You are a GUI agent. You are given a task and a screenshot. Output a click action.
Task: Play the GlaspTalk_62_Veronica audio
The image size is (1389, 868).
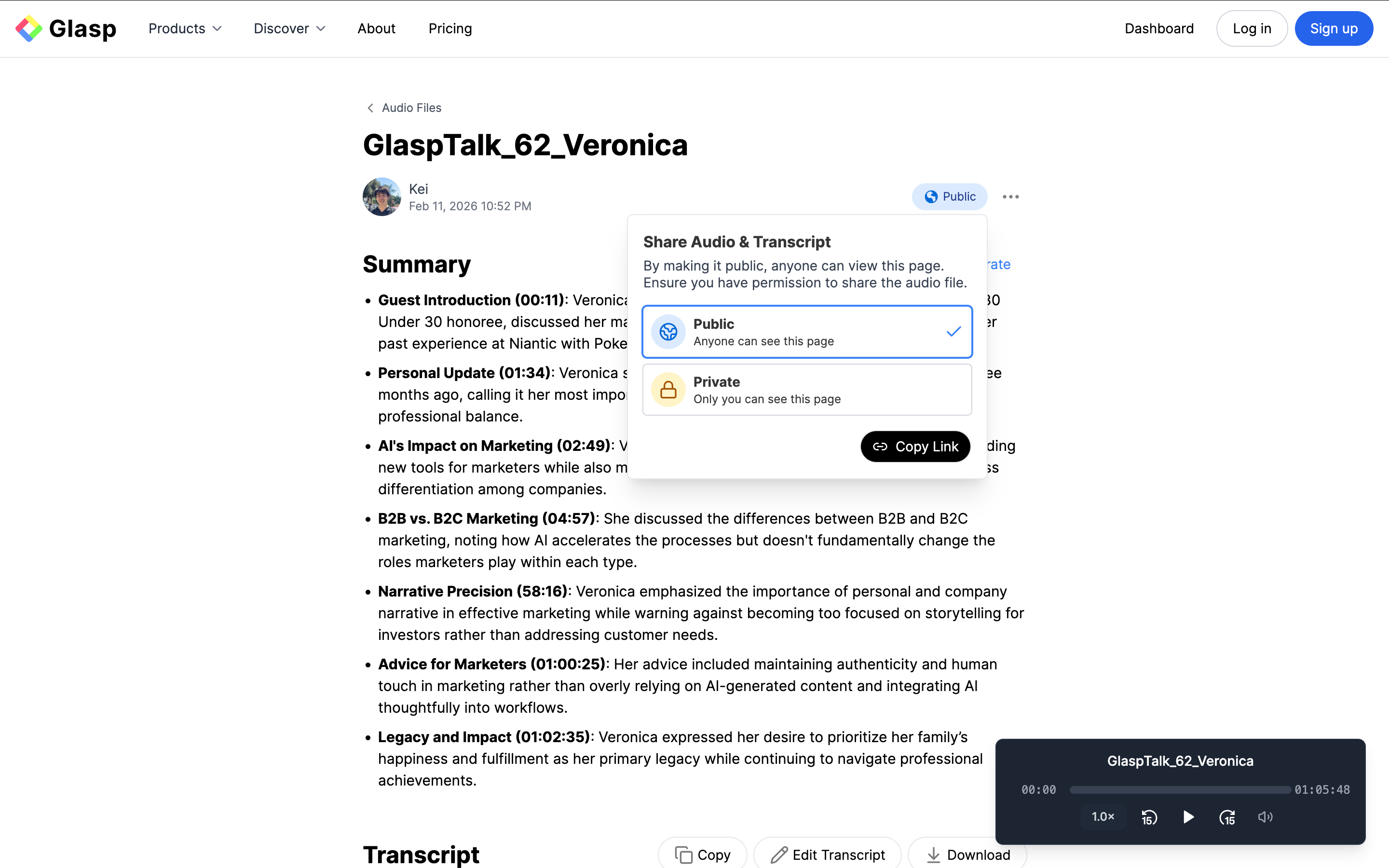pyautogui.click(x=1188, y=817)
